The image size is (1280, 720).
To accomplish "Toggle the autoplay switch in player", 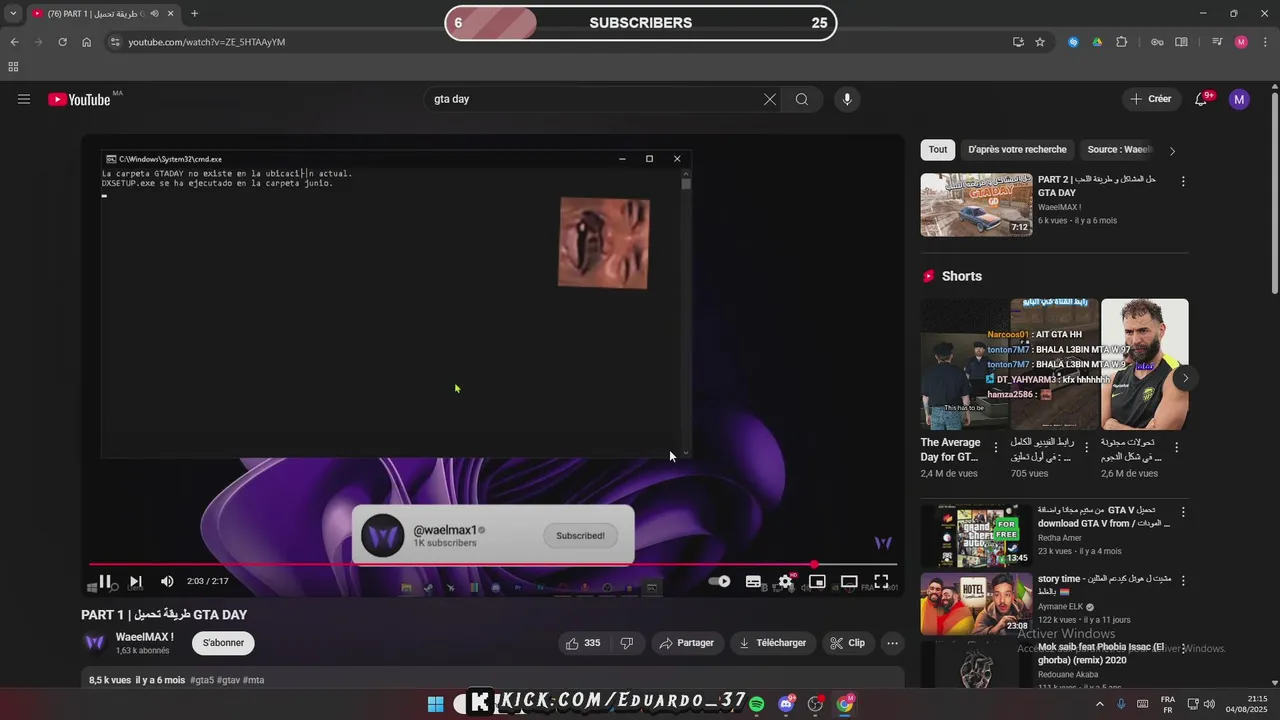I will click(719, 581).
